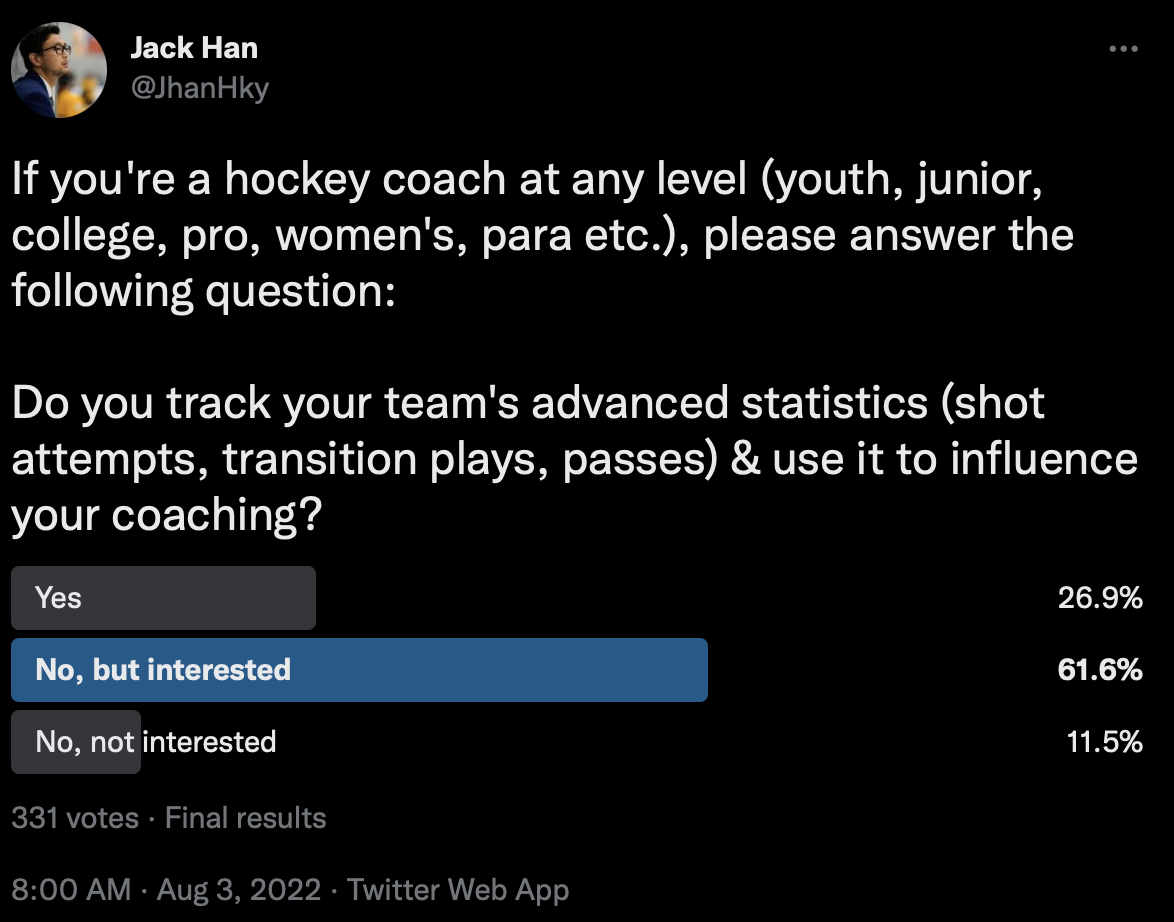Click the 11.5% poll result
This screenshot has height=922, width=1174.
tap(1104, 742)
